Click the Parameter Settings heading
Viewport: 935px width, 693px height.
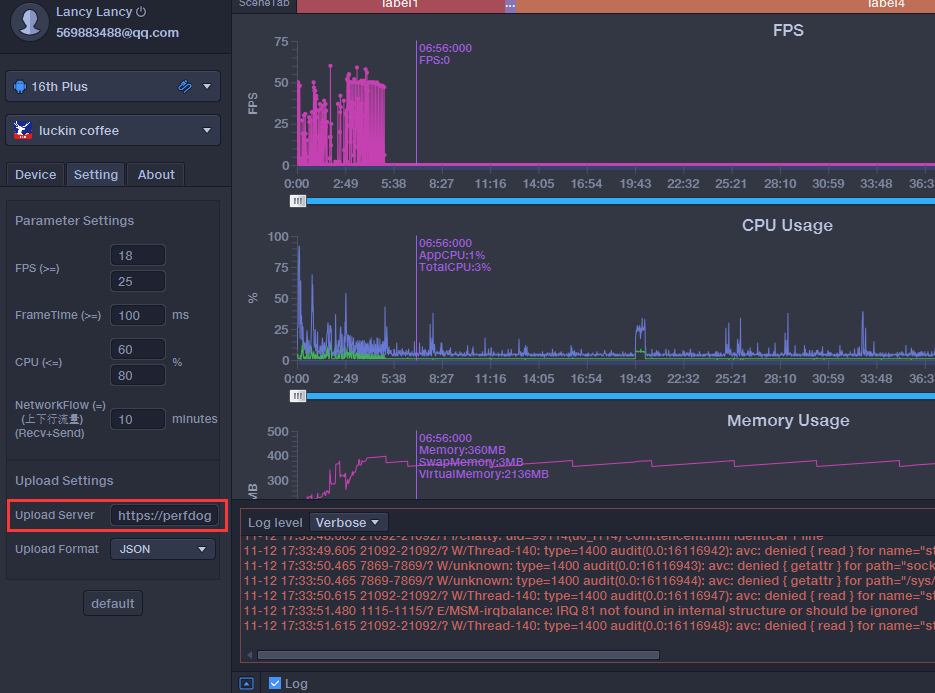75,221
